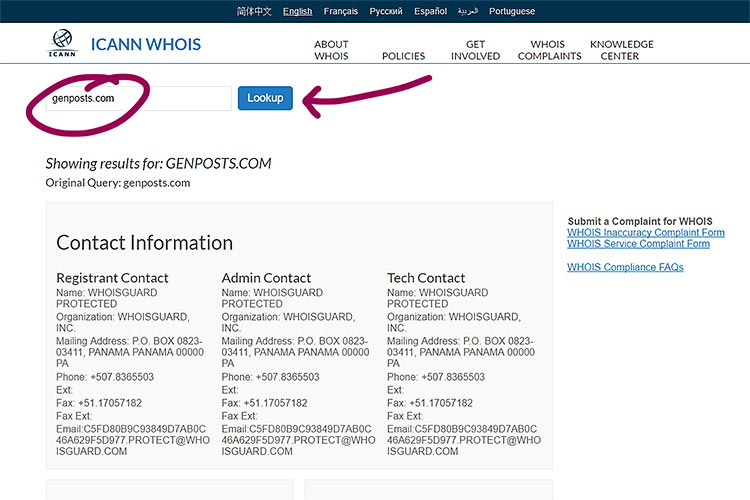Screen dimensions: 750x500
Task: Click the Tech Contact heading
Action: click(426, 278)
